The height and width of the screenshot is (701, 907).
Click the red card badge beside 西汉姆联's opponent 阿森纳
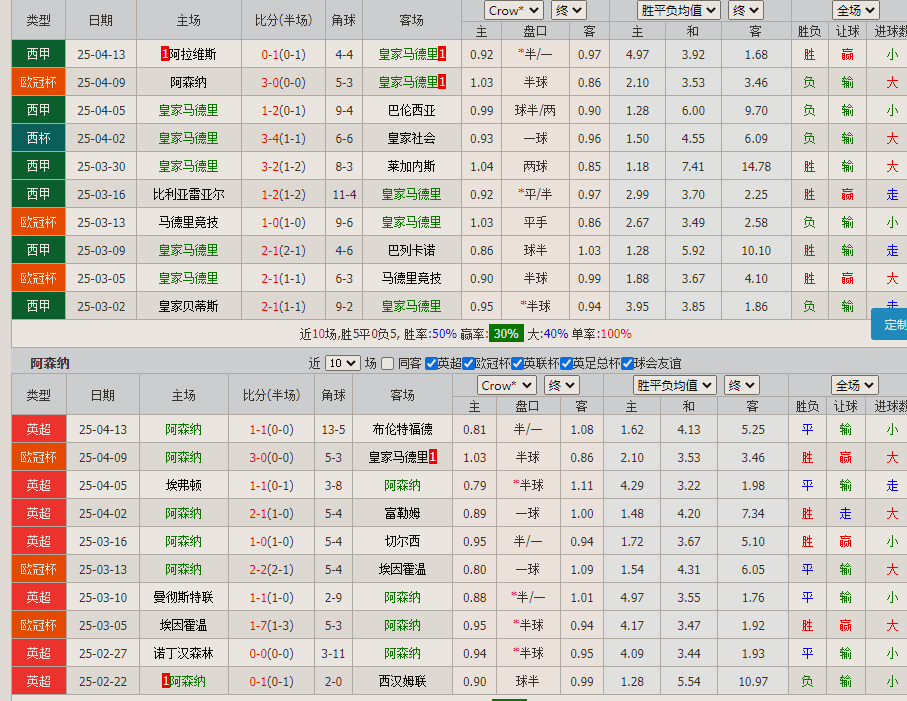tap(166, 681)
